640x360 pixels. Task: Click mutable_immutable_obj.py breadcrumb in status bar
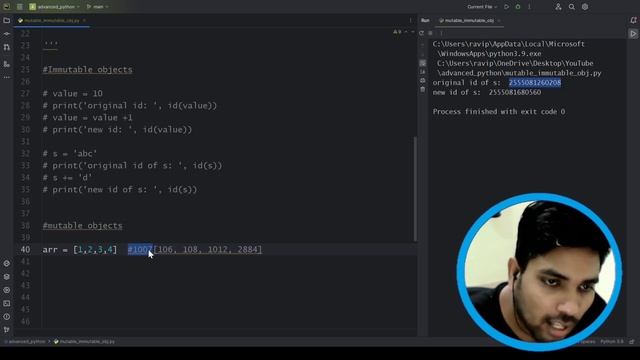point(84,341)
